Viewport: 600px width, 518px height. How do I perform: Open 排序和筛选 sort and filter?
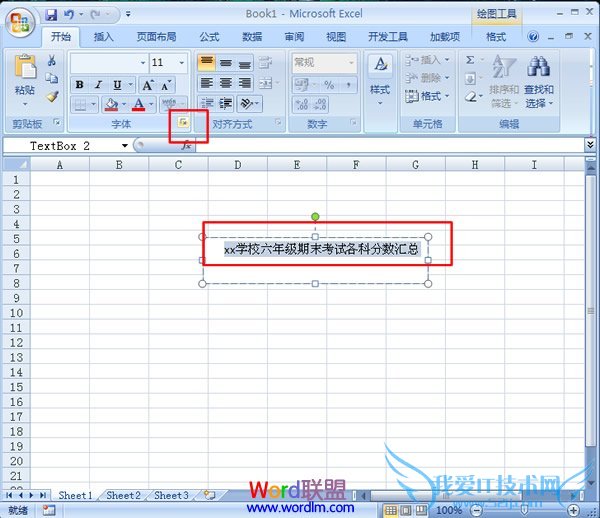click(504, 81)
